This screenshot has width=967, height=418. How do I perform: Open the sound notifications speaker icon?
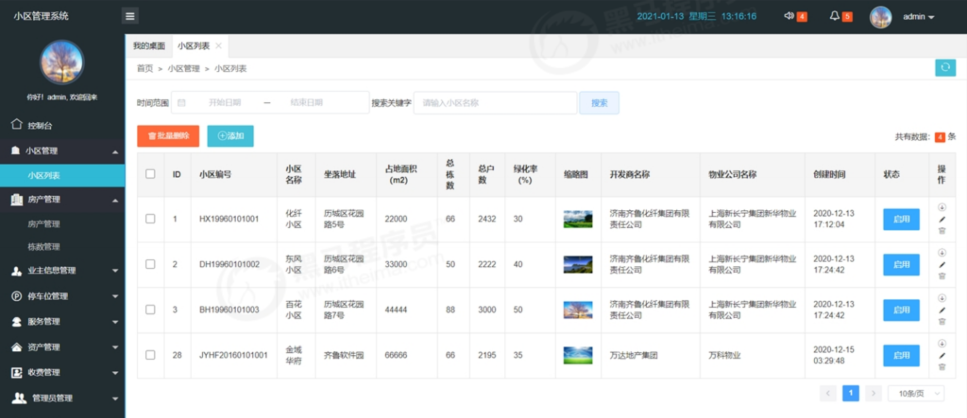[x=788, y=16]
